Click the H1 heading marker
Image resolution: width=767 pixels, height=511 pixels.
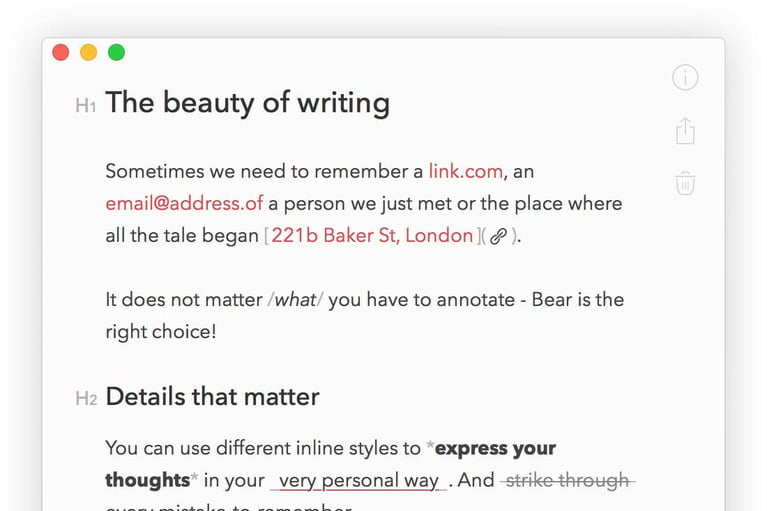pyautogui.click(x=86, y=105)
